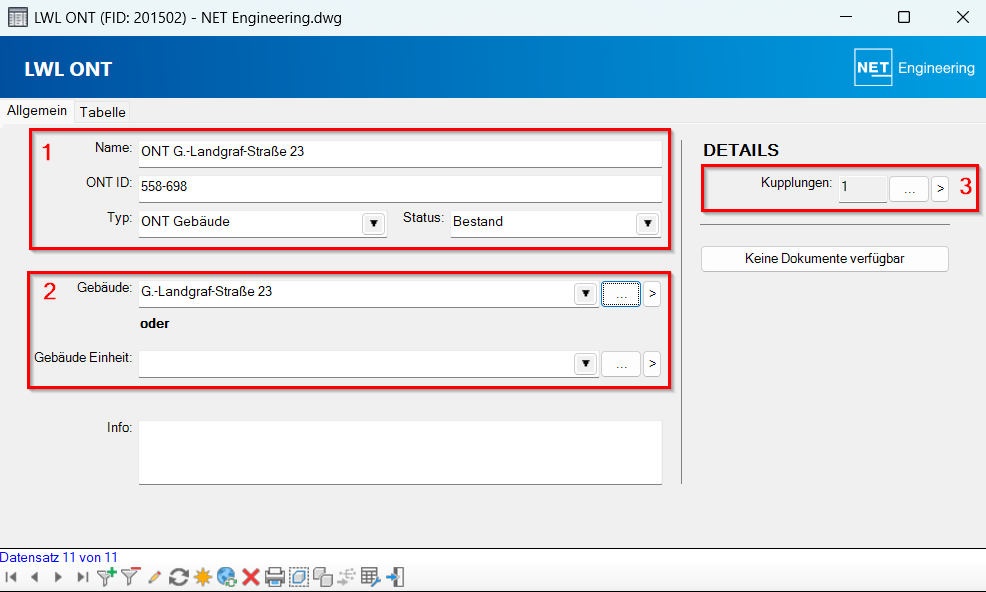Click inside the Info text area
This screenshot has width=986, height=592.
400,452
